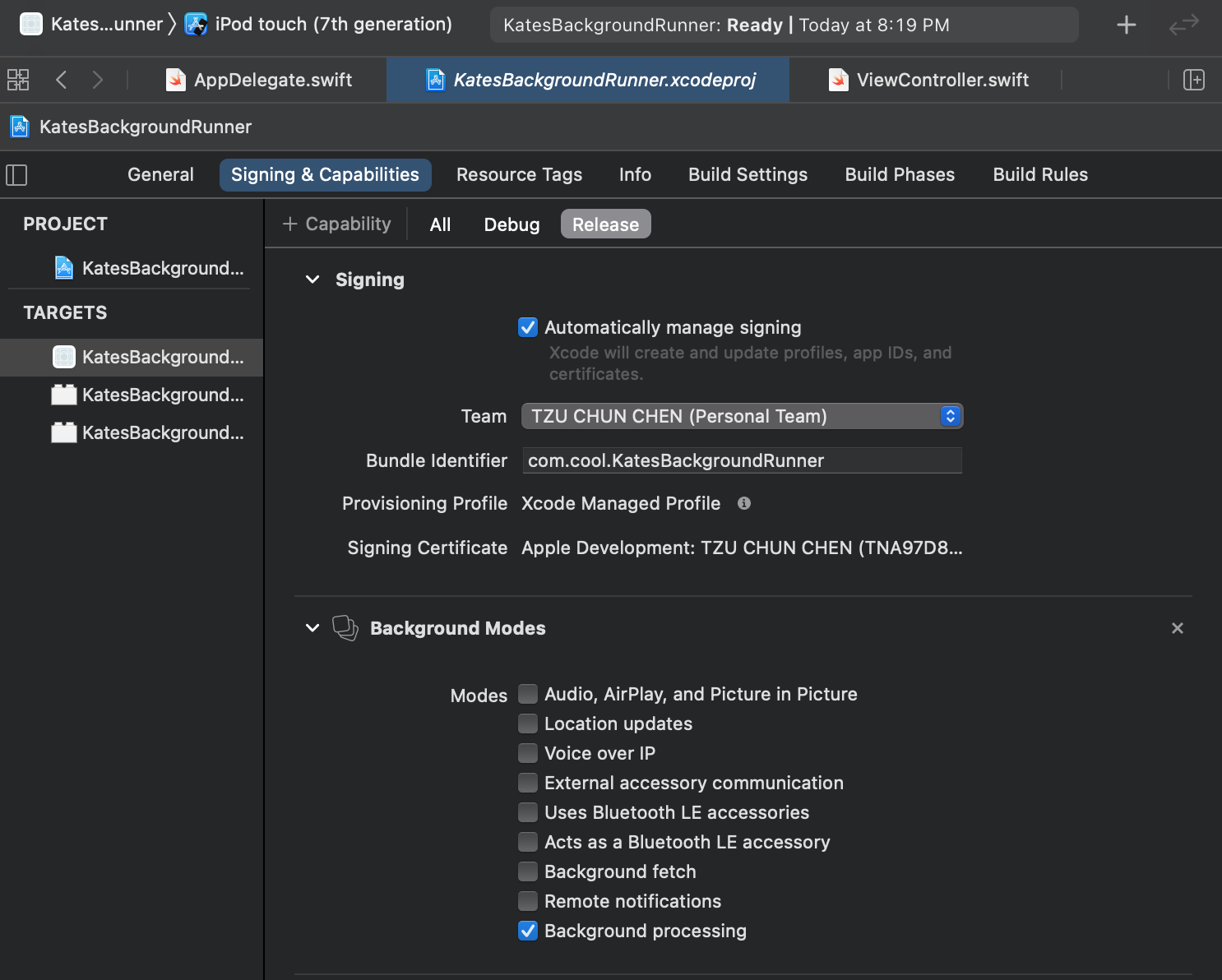
Task: Enable Acts as a Bluetooth LE accessory
Action: coord(528,843)
